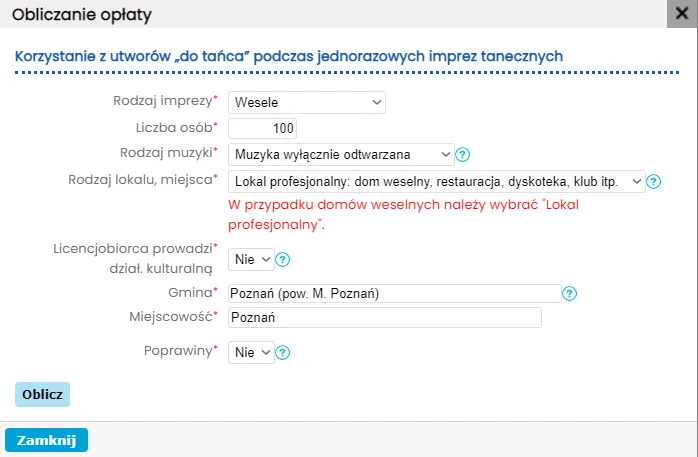This screenshot has height=457, width=698.
Task: Open the Gmina field help icon
Action: 569,293
